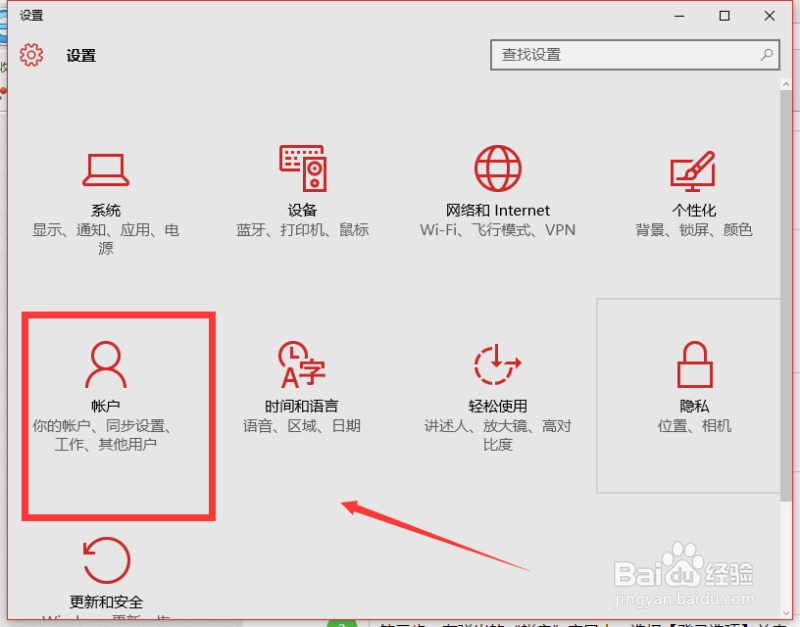
Task: Click the 设置 page heading
Action: point(81,55)
